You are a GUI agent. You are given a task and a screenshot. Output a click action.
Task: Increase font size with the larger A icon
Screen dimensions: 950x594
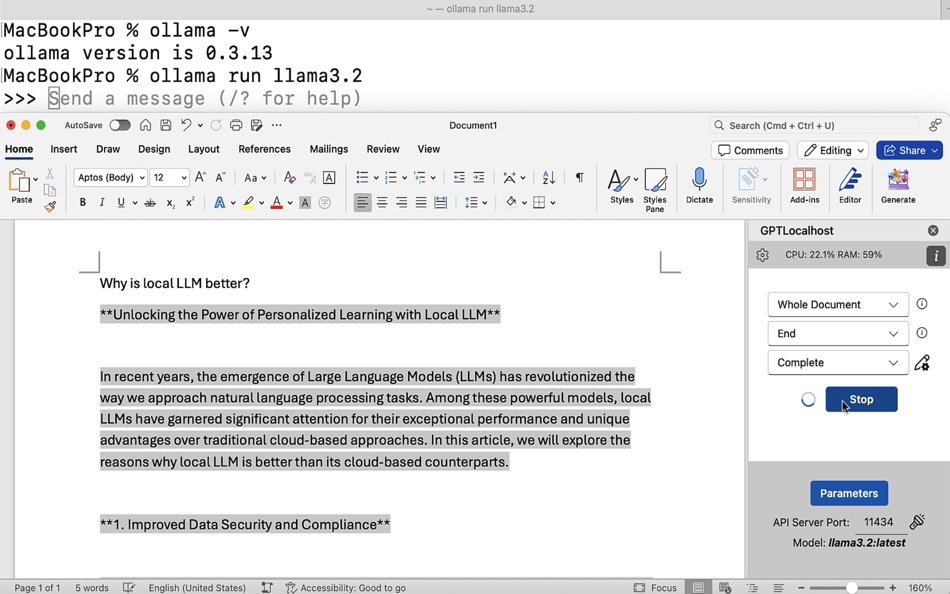[x=200, y=177]
